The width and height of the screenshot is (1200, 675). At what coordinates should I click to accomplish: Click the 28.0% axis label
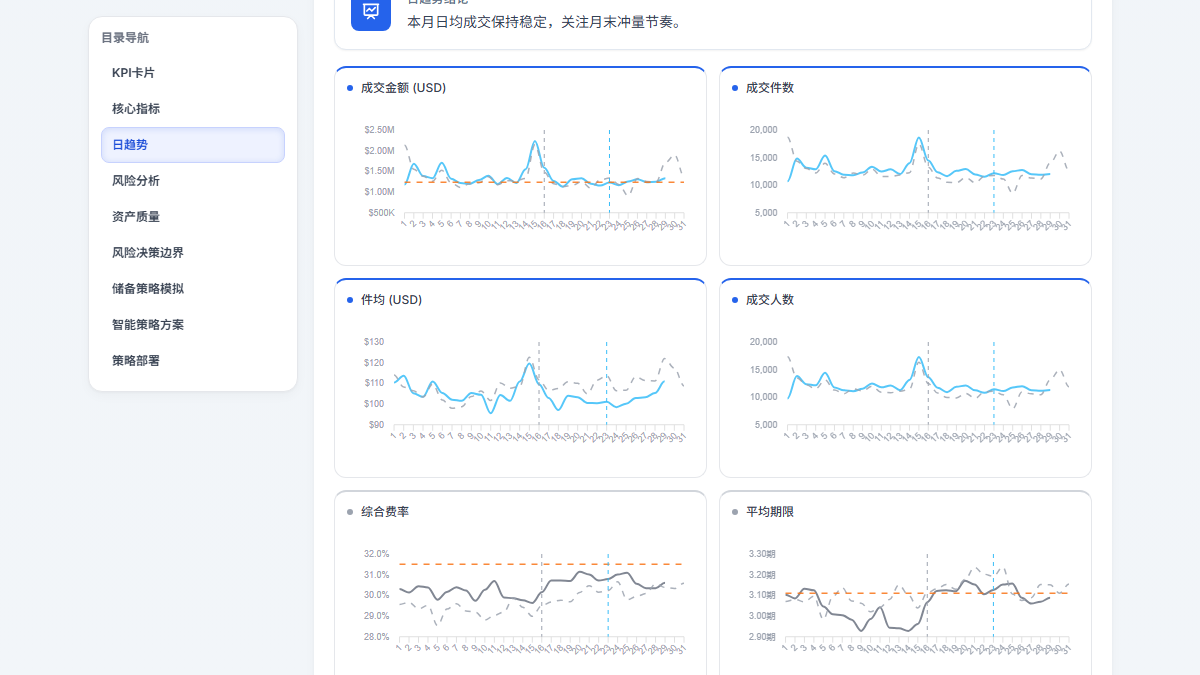tap(377, 636)
